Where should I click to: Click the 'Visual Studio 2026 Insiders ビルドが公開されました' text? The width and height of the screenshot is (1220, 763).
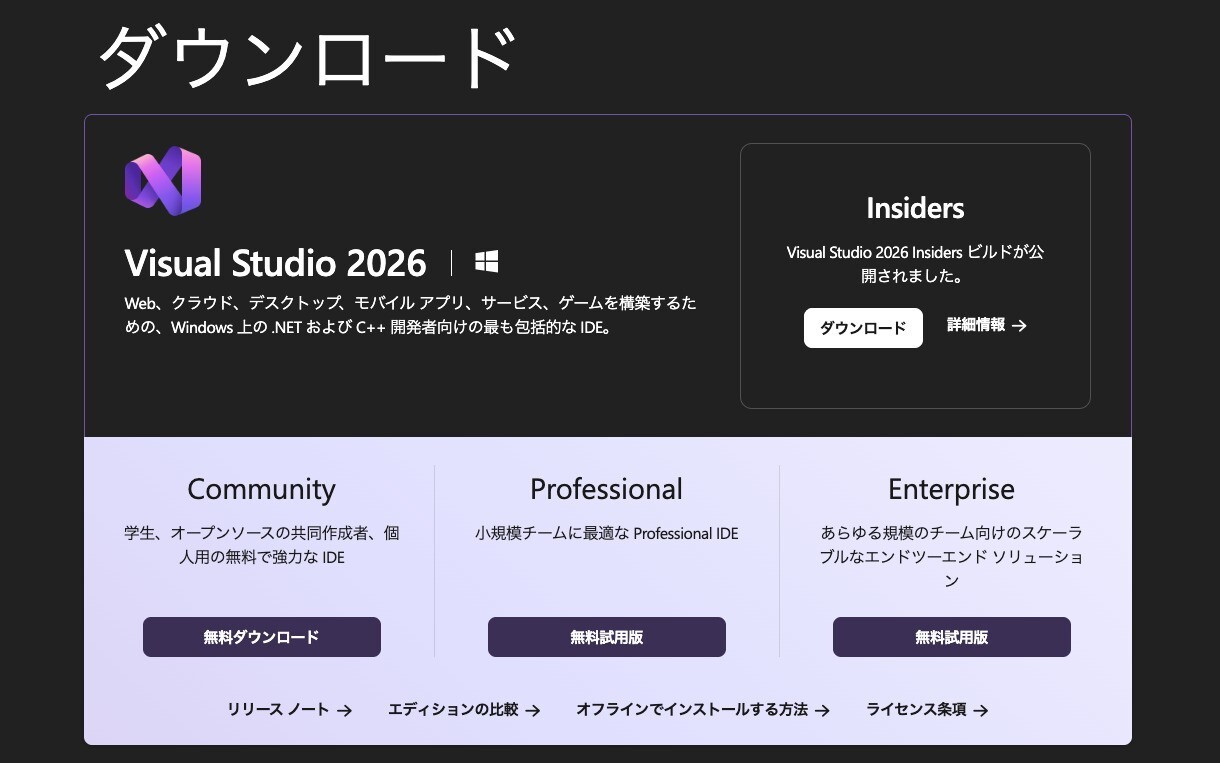tap(915, 264)
